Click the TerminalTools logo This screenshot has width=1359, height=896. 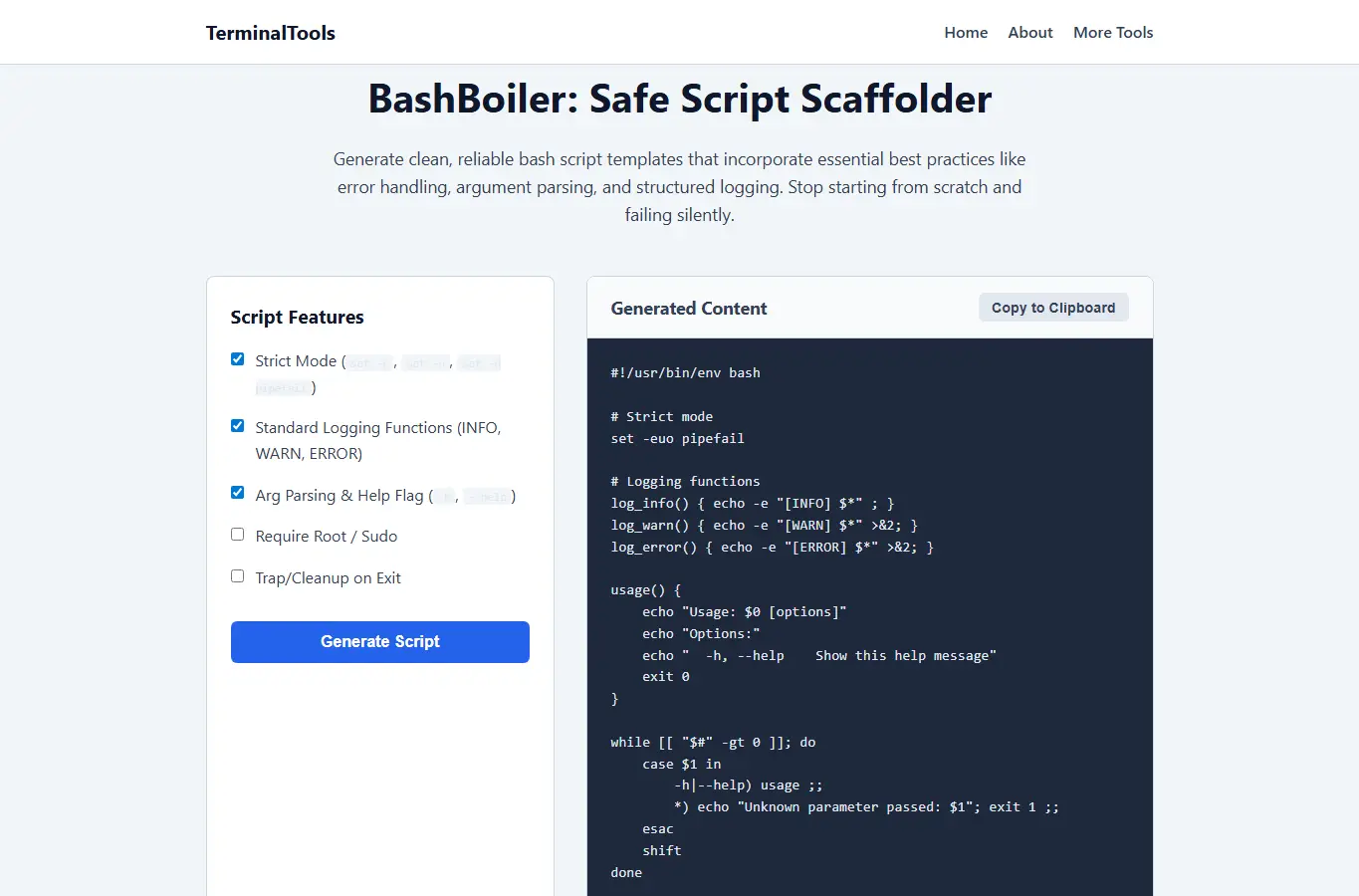coord(270,33)
